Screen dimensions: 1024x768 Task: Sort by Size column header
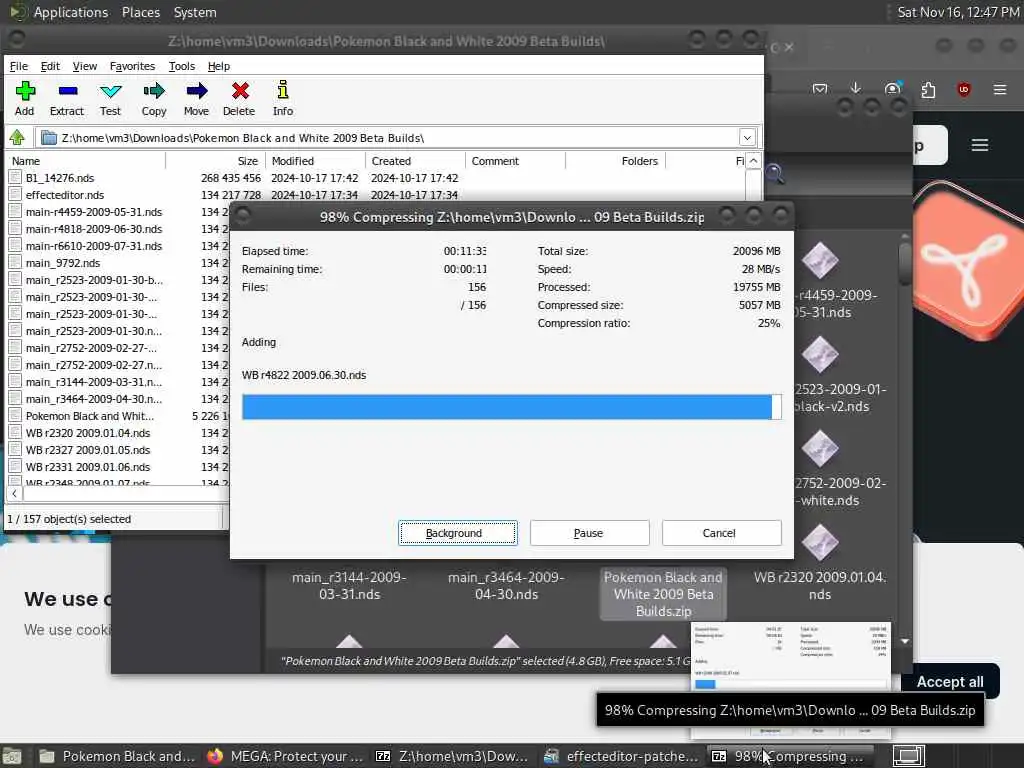(216, 161)
